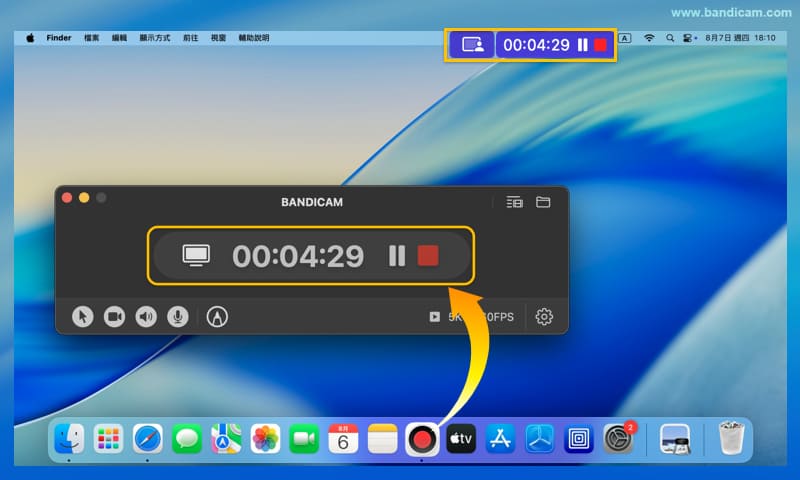Open Bandicam settings gear
Viewport: 800px width, 480px height.
(x=544, y=317)
